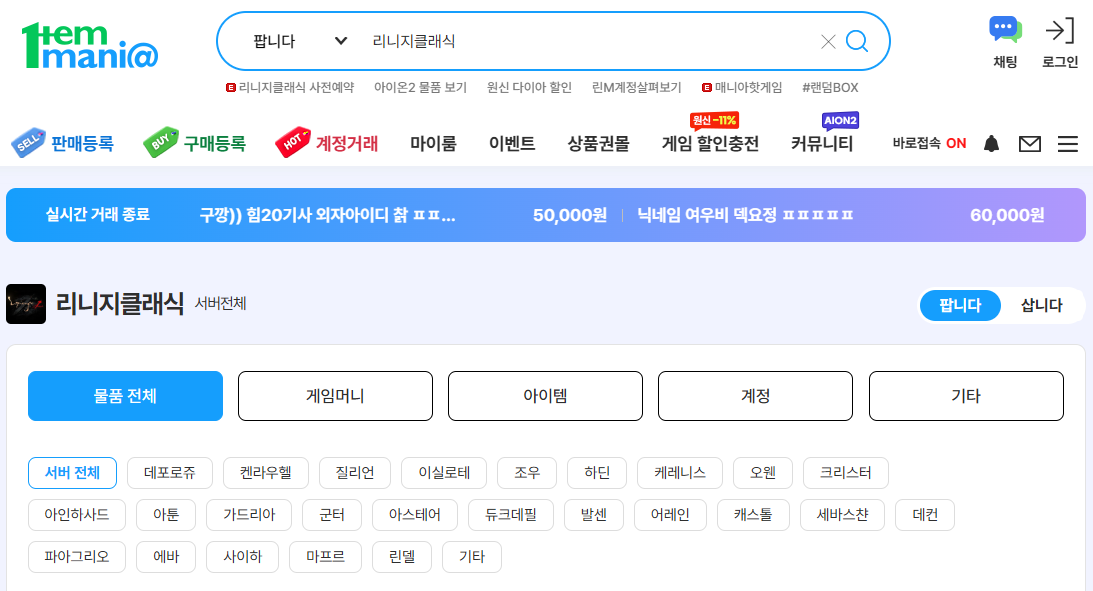The image size is (1093, 591).
Task: Click 원신 다이아 할인 link
Action: [x=529, y=87]
